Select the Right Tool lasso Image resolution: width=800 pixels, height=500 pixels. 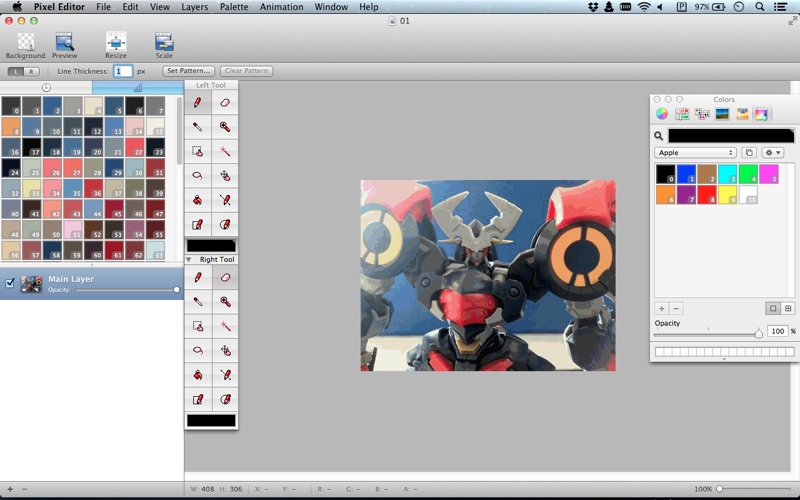coord(198,351)
